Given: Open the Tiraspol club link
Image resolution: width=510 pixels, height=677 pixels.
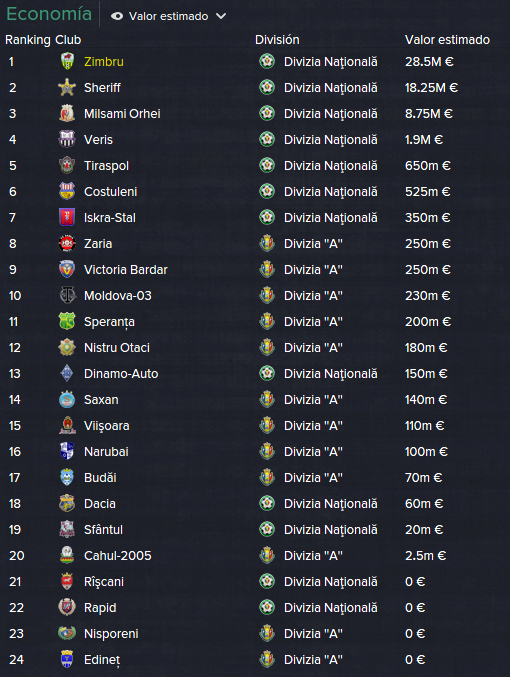Looking at the screenshot, I should pos(106,166).
